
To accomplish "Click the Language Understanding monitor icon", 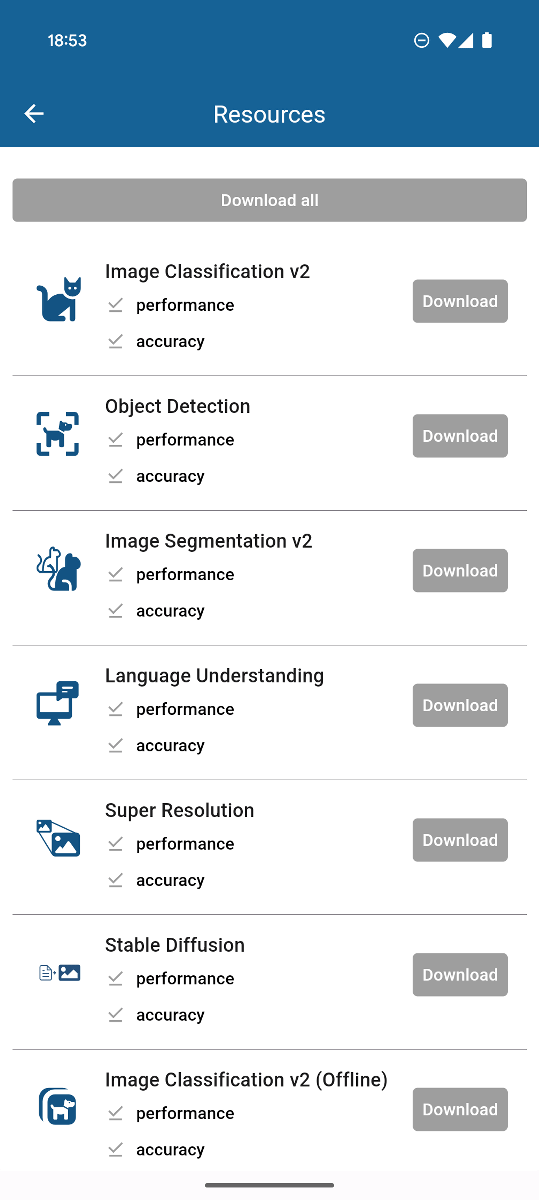I will coord(58,704).
